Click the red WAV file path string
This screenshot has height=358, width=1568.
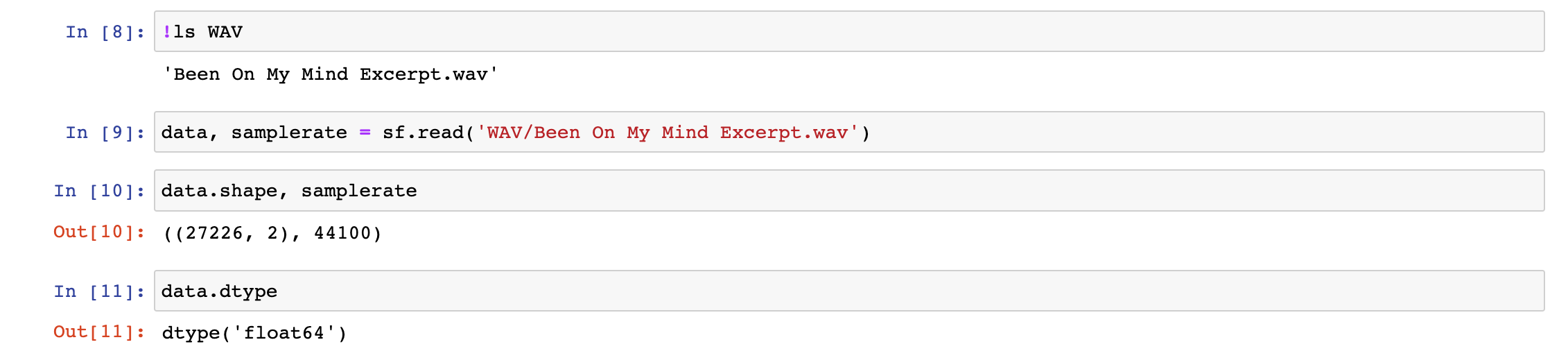coord(668,133)
